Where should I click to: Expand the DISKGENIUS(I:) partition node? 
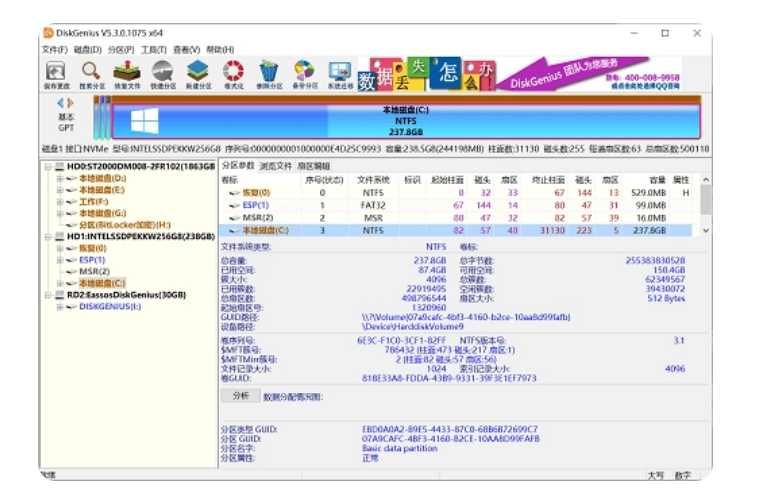point(59,307)
